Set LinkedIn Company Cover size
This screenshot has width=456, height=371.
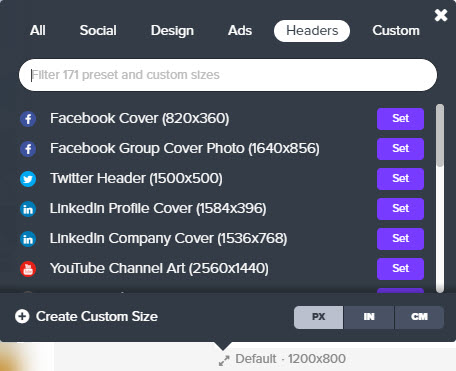point(400,239)
